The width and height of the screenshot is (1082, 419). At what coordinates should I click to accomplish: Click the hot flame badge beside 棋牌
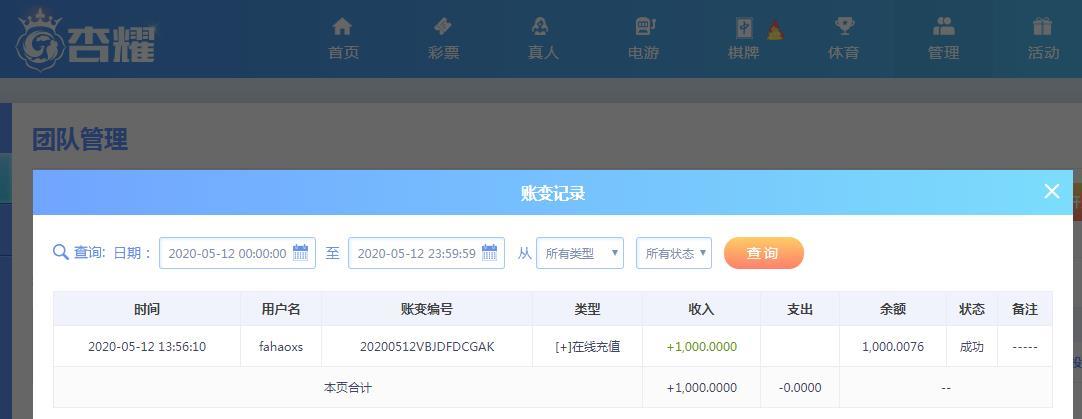pos(775,30)
